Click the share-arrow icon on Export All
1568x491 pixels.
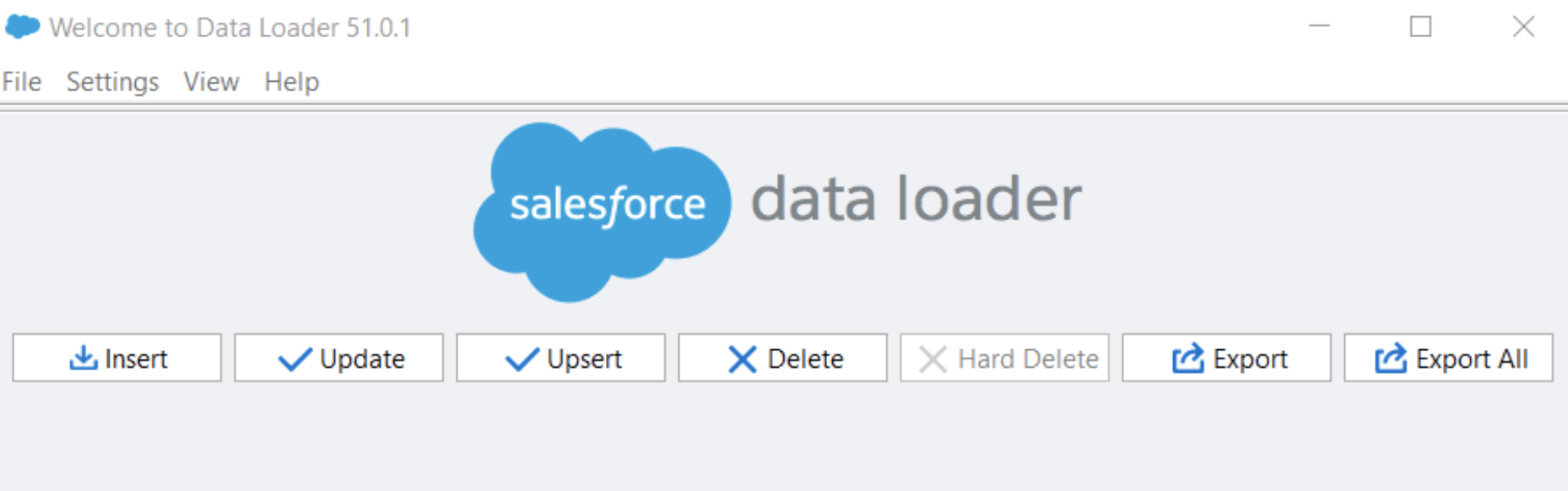(1390, 359)
